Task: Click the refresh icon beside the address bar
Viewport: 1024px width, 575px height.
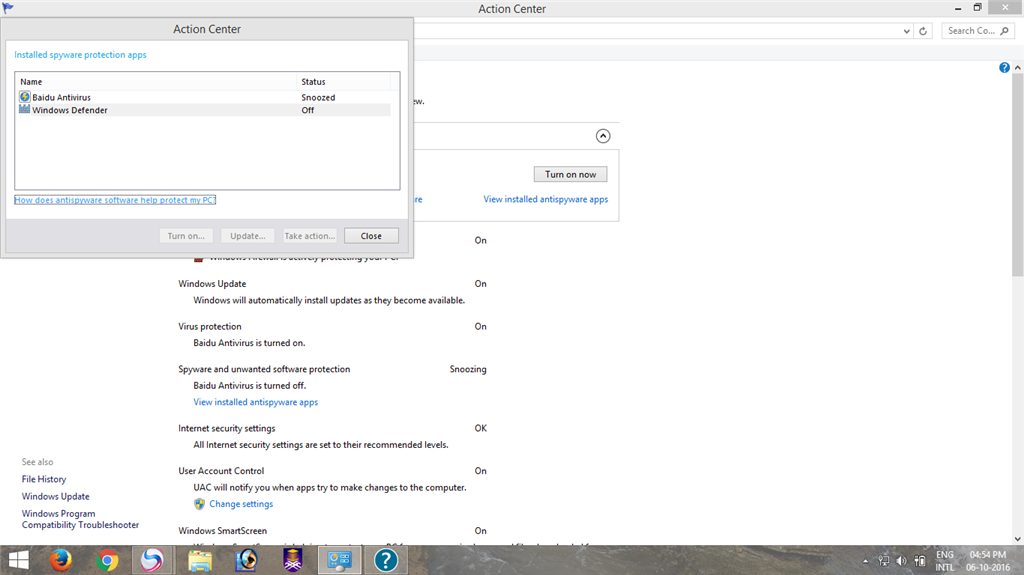Action: tap(923, 31)
